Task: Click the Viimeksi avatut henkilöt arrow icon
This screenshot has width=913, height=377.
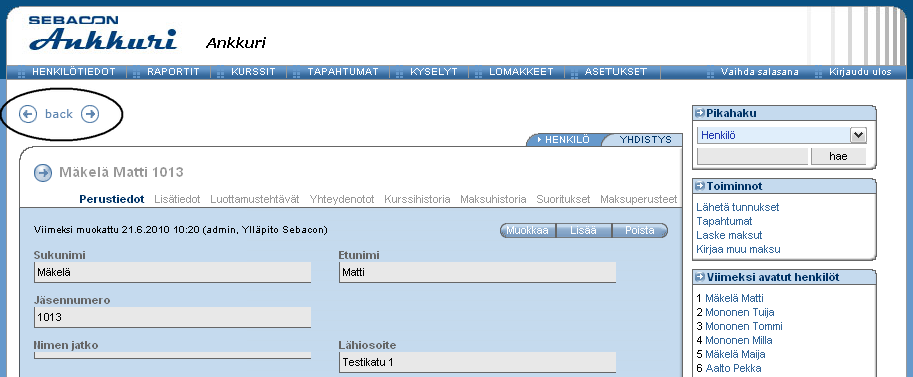Action: pyautogui.click(x=700, y=277)
